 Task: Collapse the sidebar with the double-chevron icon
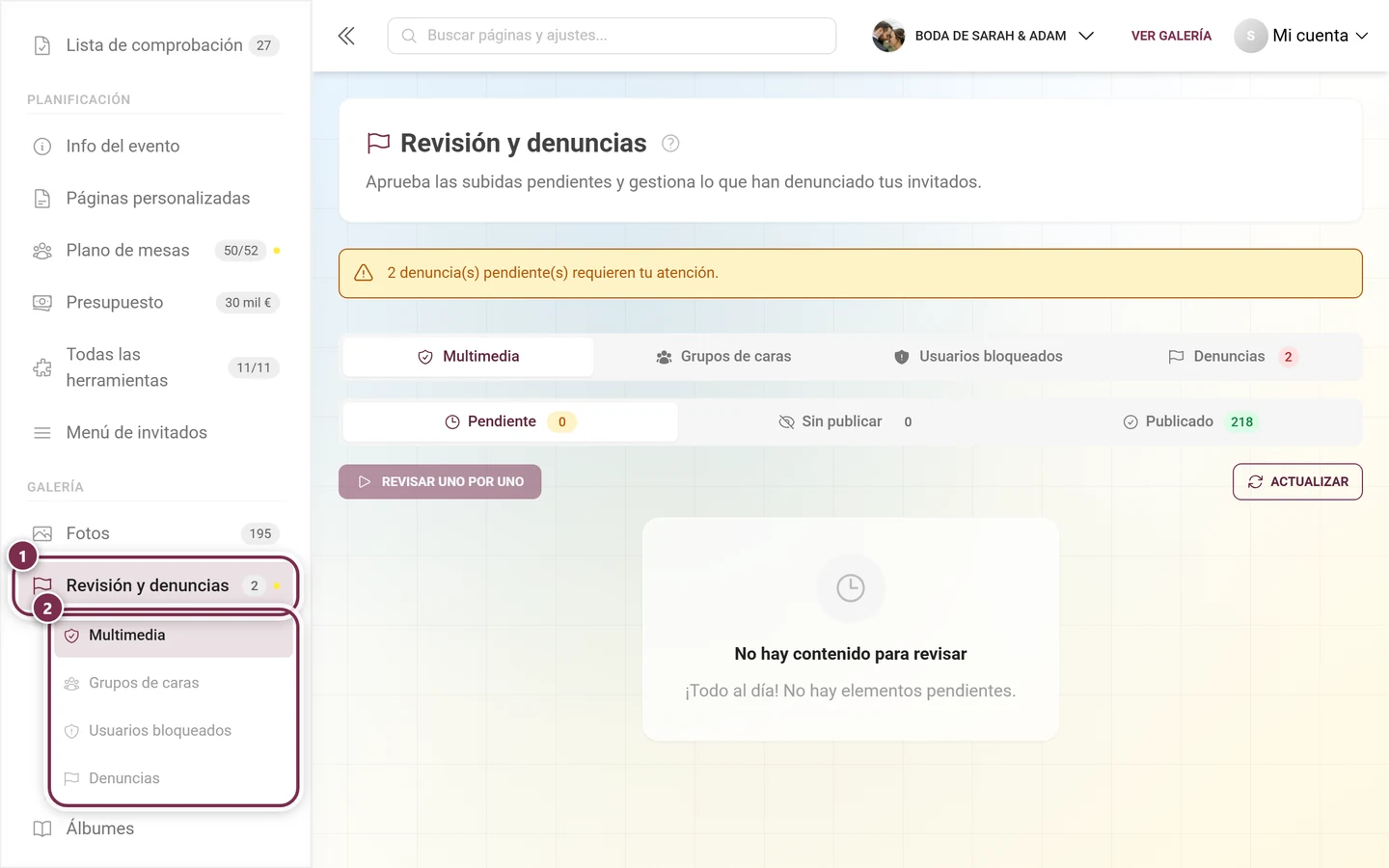[x=346, y=36]
